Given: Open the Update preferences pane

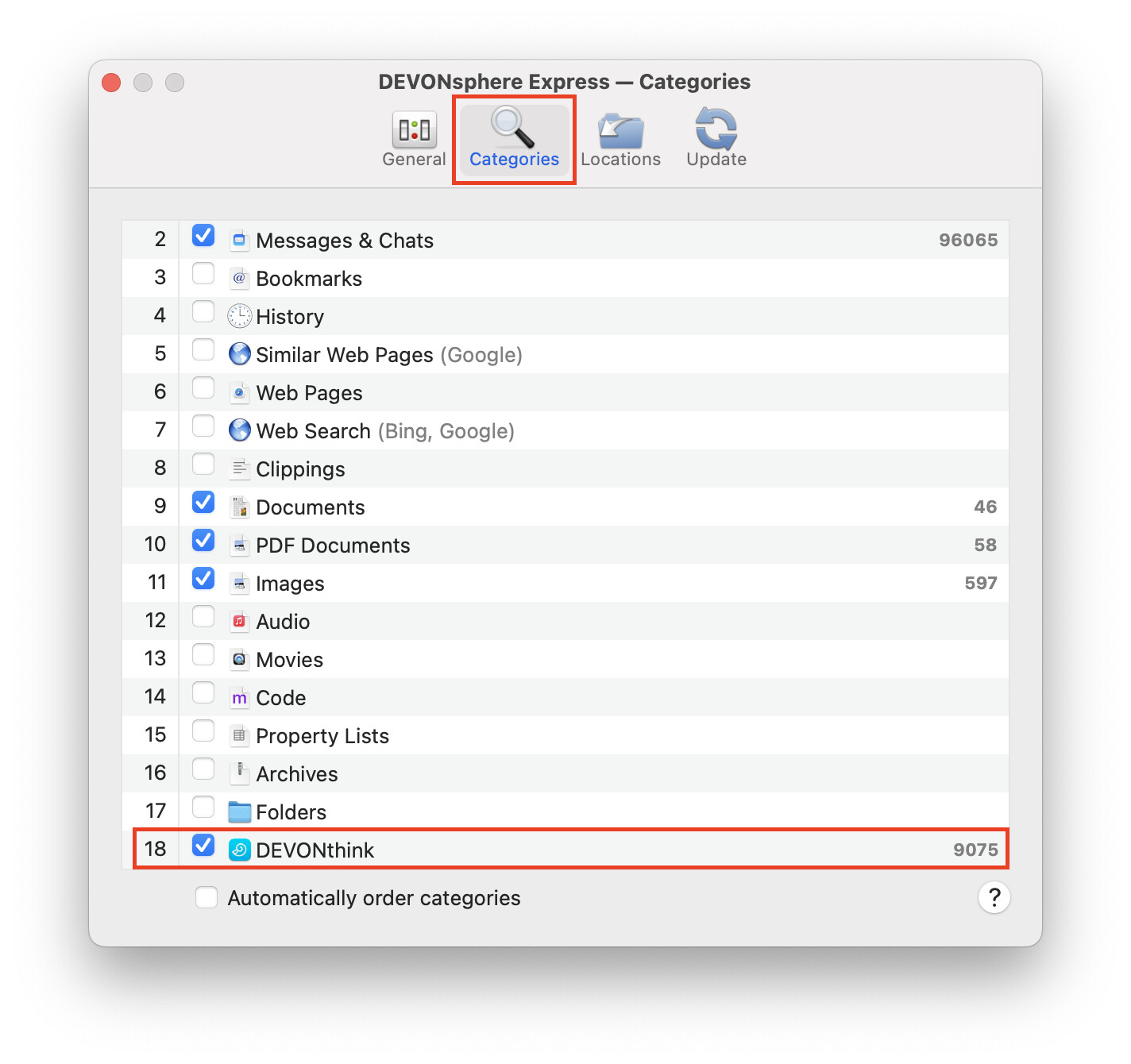Looking at the screenshot, I should click(716, 140).
